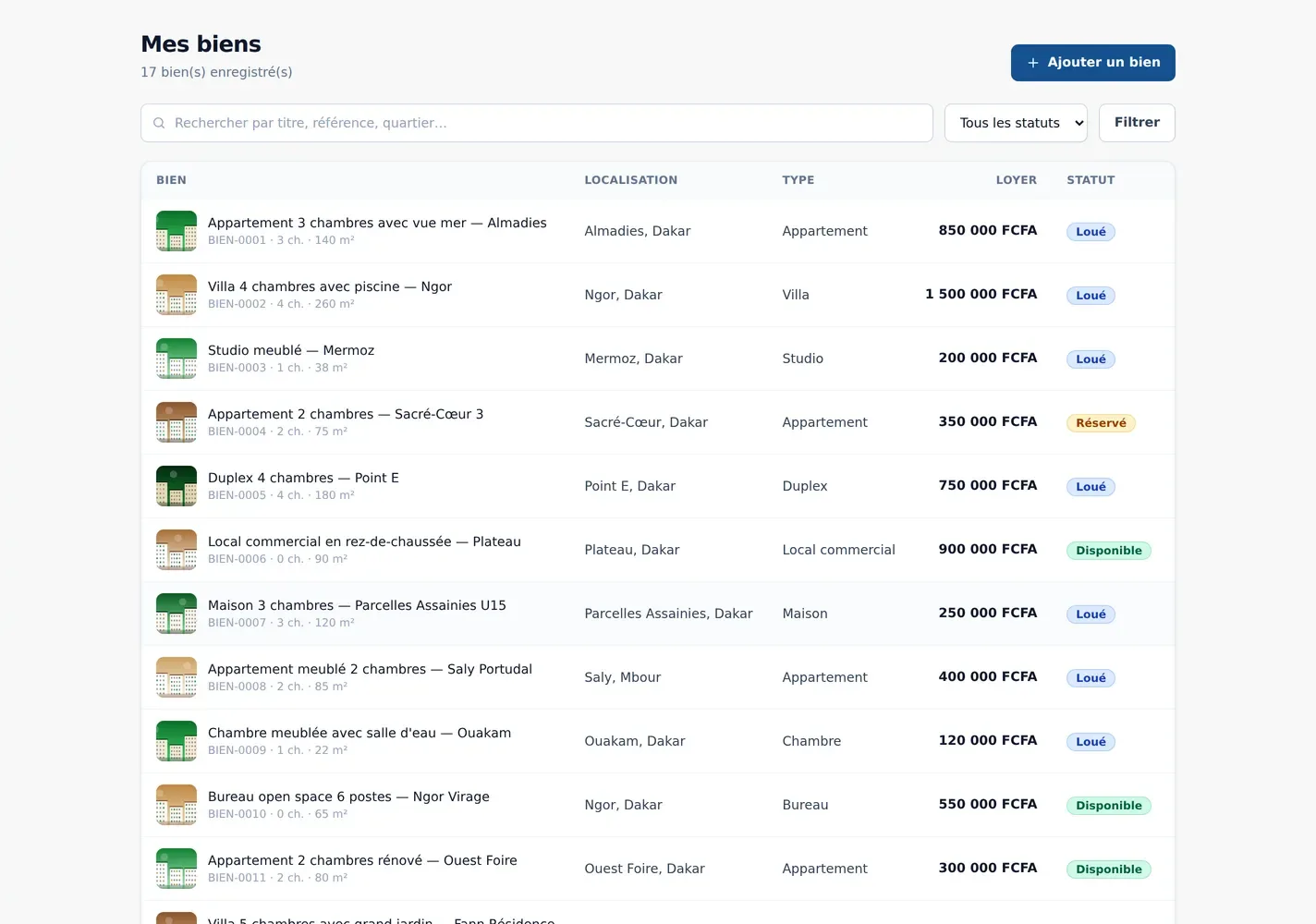Image resolution: width=1316 pixels, height=924 pixels.
Task: Click the Loué badge for Villa Ngor
Action: click(x=1091, y=296)
